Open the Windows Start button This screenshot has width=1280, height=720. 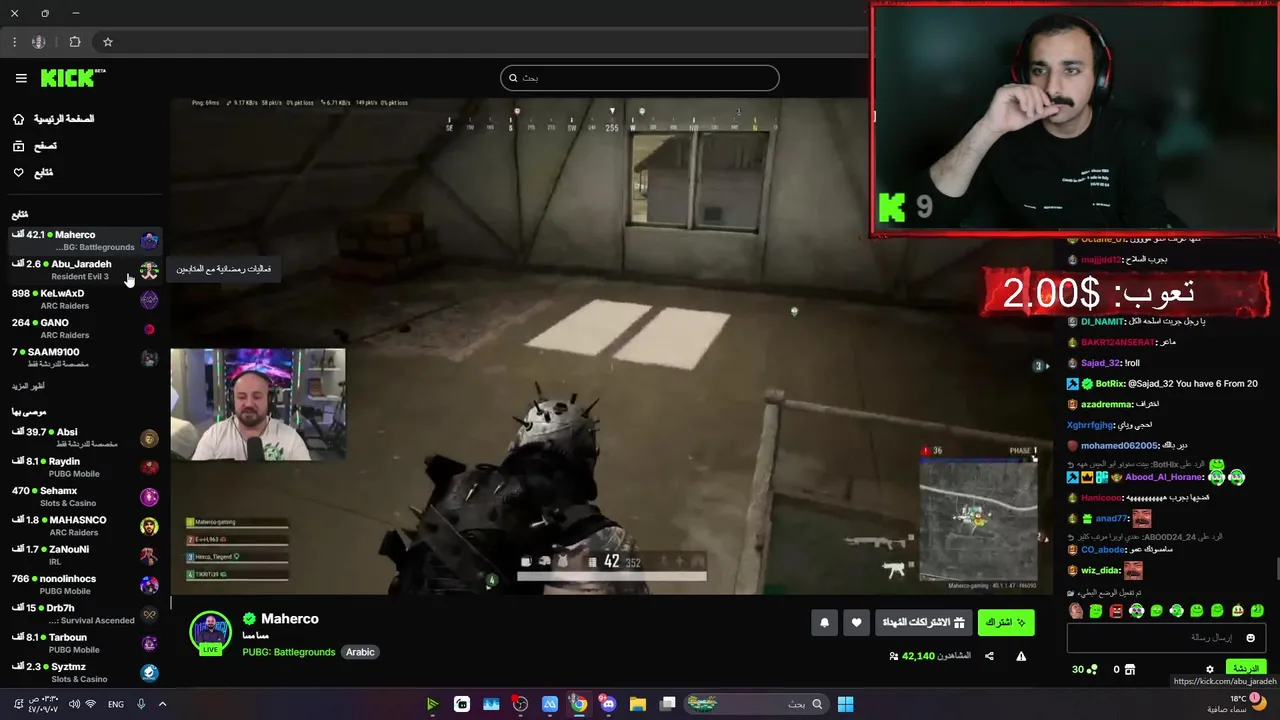tap(845, 704)
